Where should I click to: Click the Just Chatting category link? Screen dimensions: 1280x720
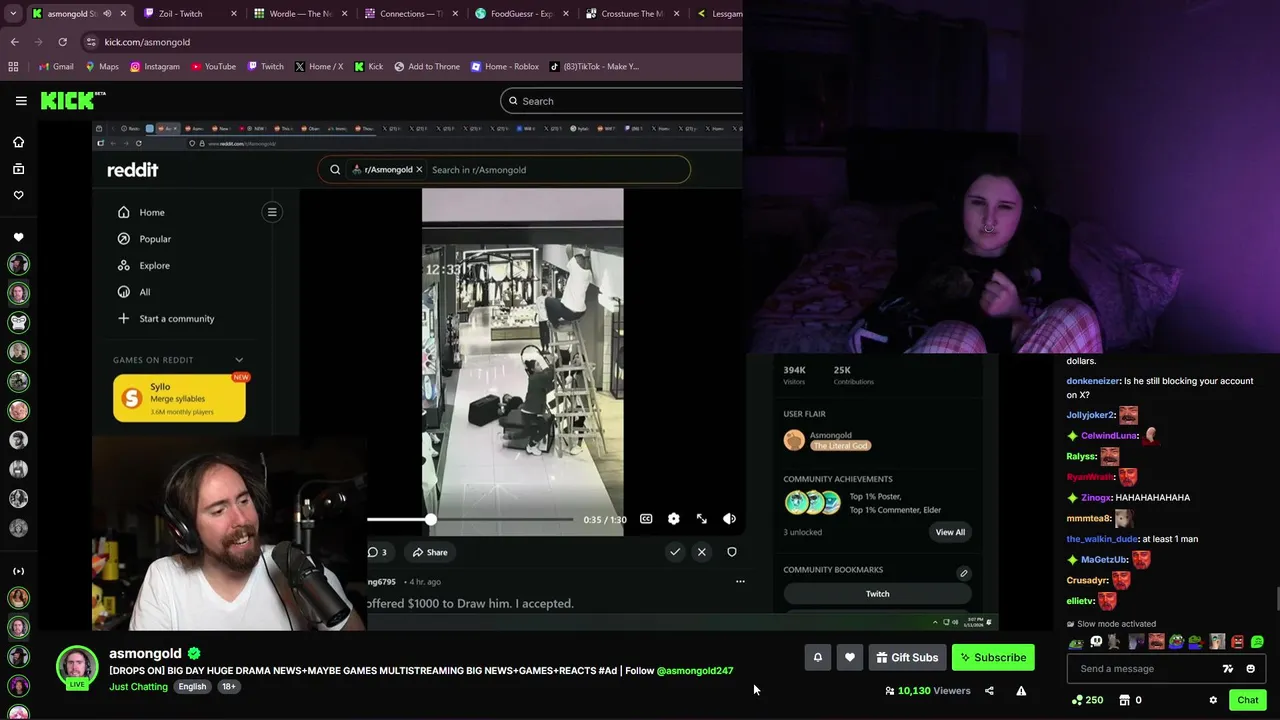(138, 687)
